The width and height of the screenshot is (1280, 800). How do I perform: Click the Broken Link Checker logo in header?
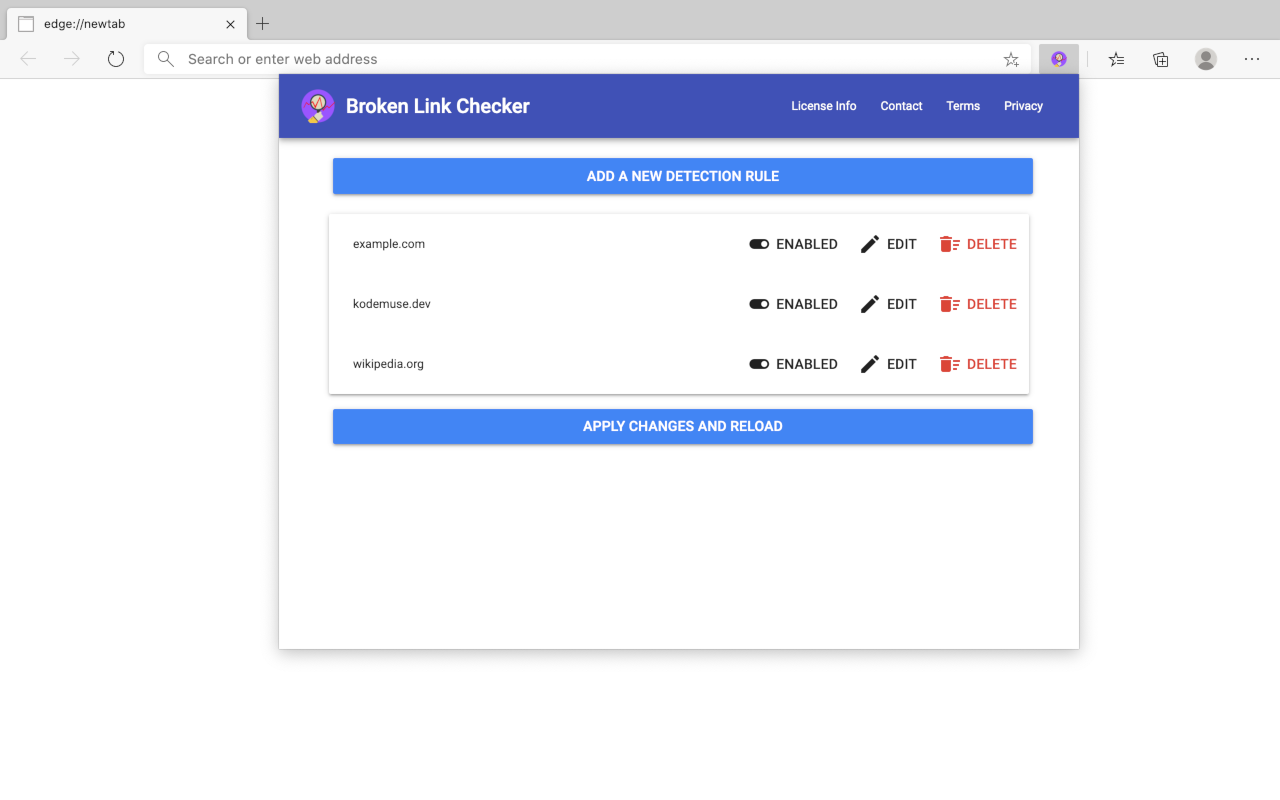(x=318, y=106)
